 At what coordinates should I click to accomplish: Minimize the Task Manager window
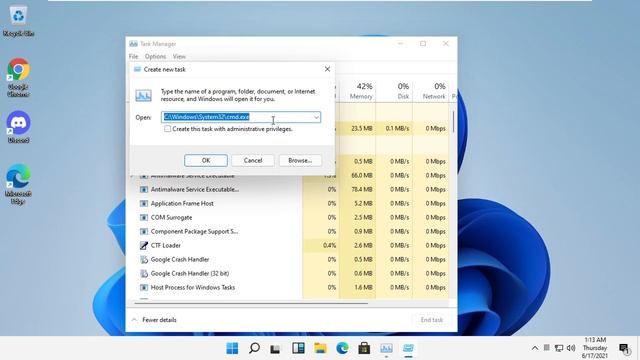point(401,44)
